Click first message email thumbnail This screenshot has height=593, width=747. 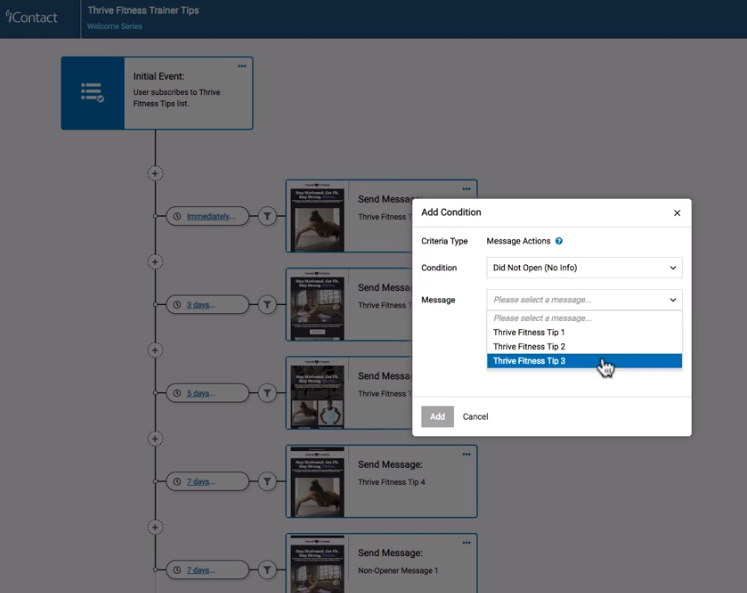317,217
